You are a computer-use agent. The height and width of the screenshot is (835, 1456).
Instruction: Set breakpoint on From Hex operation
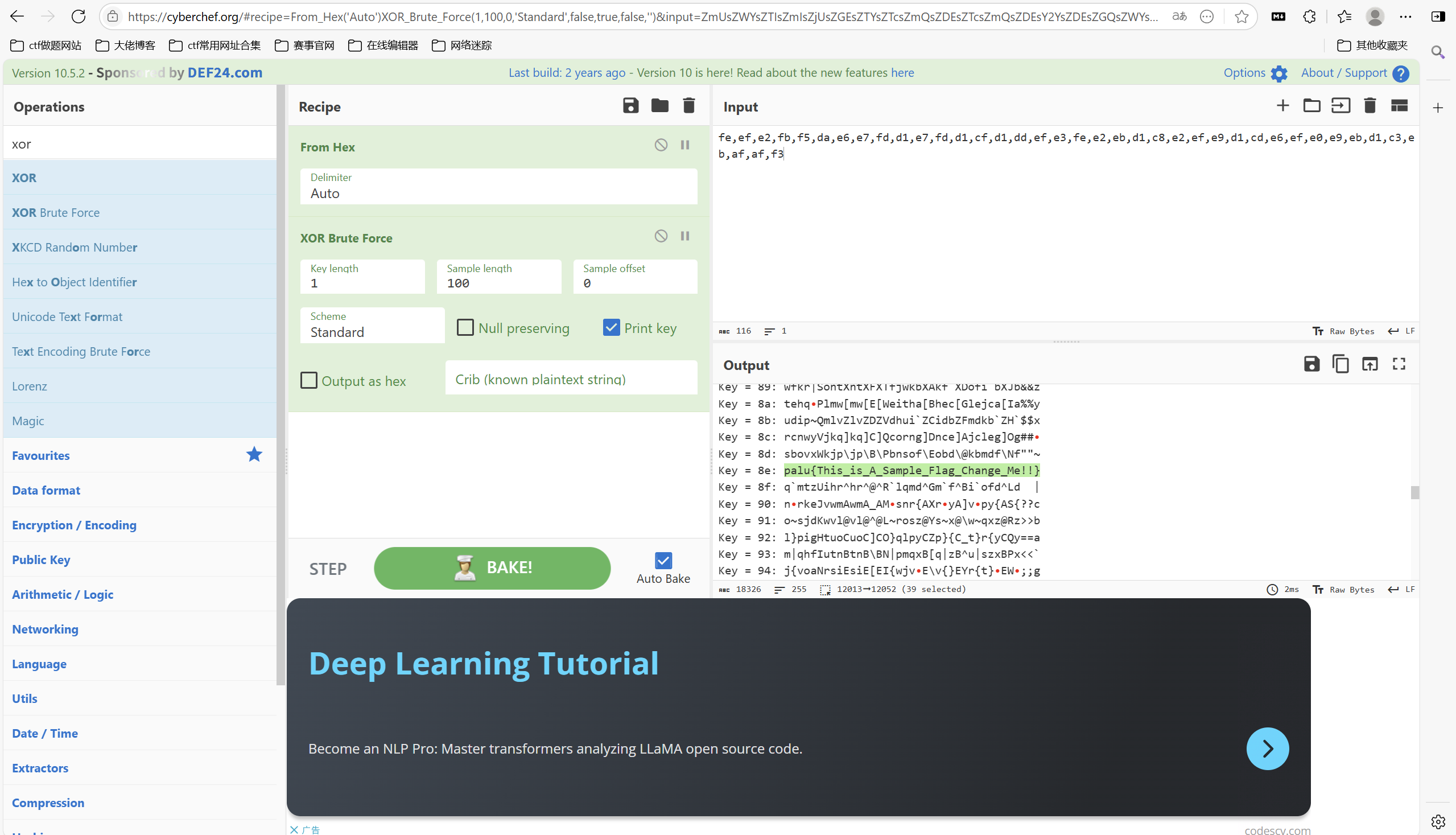click(x=685, y=145)
